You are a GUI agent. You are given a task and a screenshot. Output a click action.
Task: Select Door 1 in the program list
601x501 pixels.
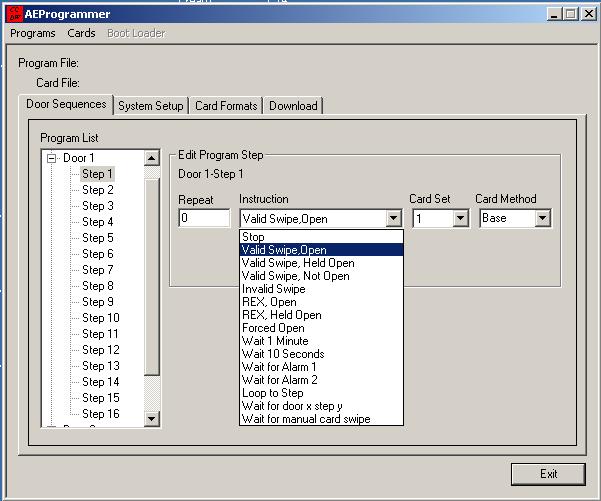79,158
